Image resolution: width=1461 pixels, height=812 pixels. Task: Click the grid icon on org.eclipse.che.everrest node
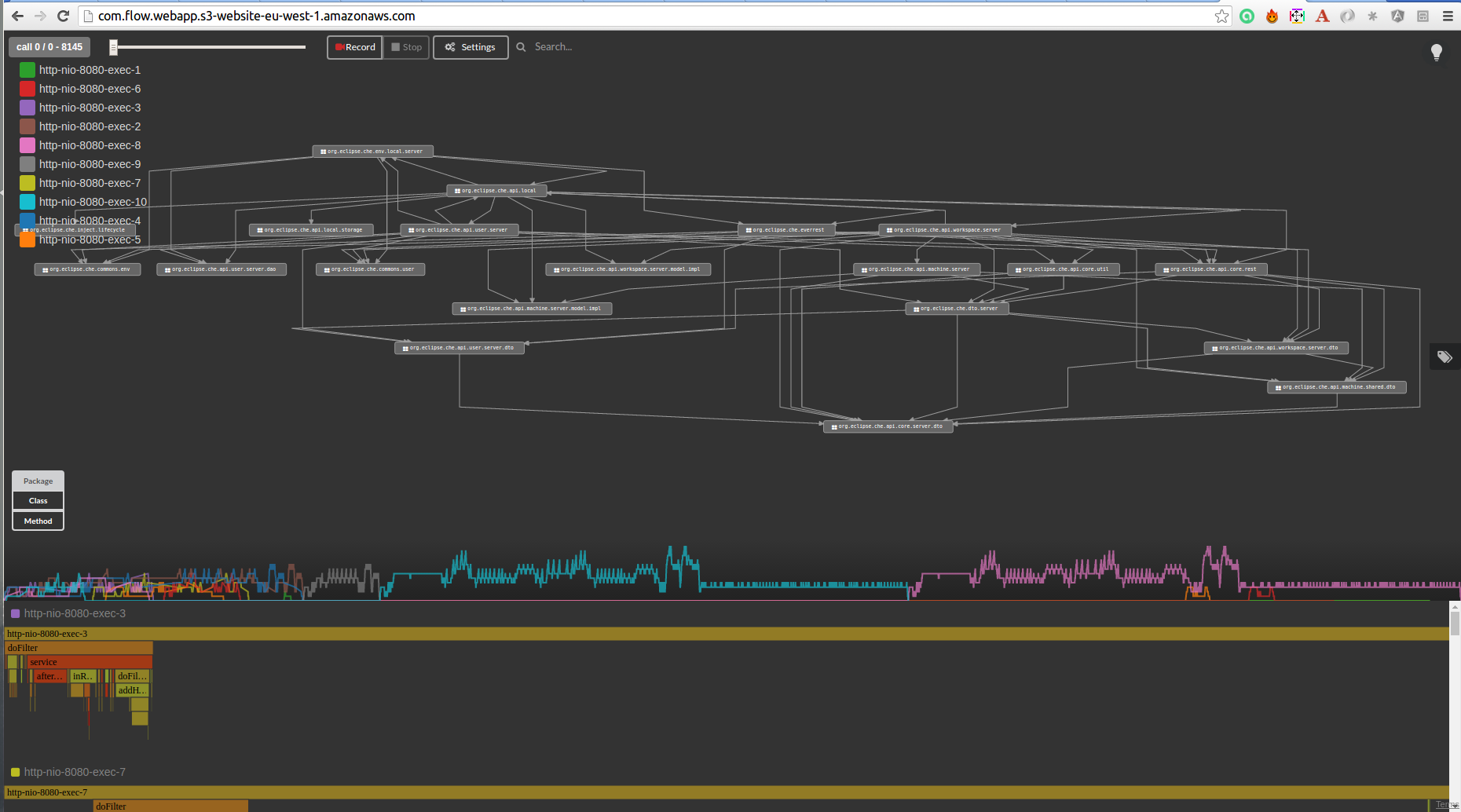click(748, 229)
